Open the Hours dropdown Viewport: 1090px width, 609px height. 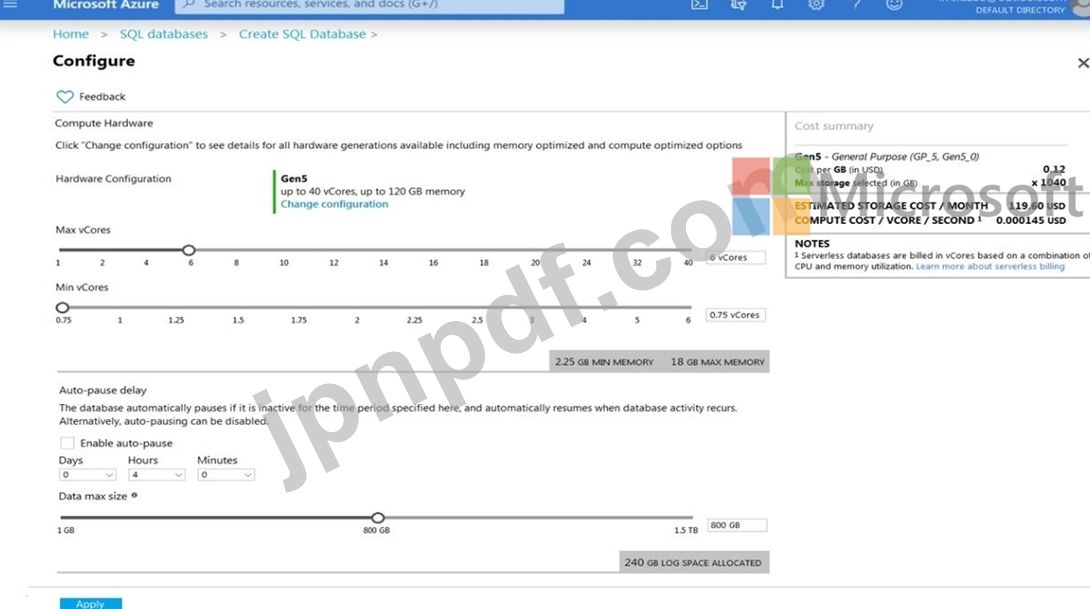pyautogui.click(x=156, y=475)
